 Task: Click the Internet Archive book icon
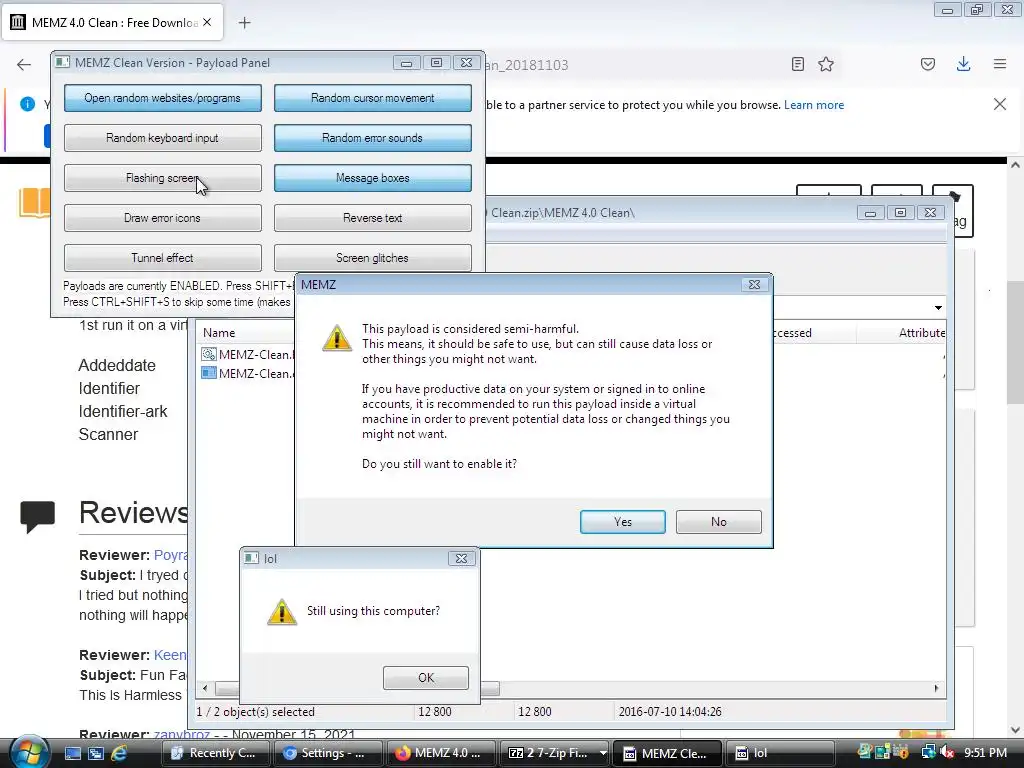(x=35, y=202)
